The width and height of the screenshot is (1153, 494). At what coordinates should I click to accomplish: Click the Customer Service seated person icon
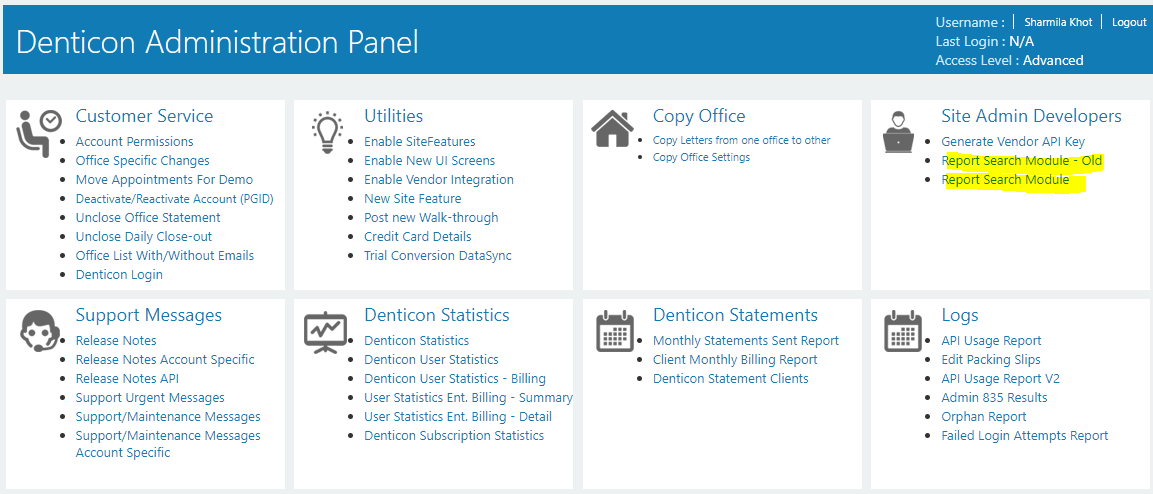(39, 131)
